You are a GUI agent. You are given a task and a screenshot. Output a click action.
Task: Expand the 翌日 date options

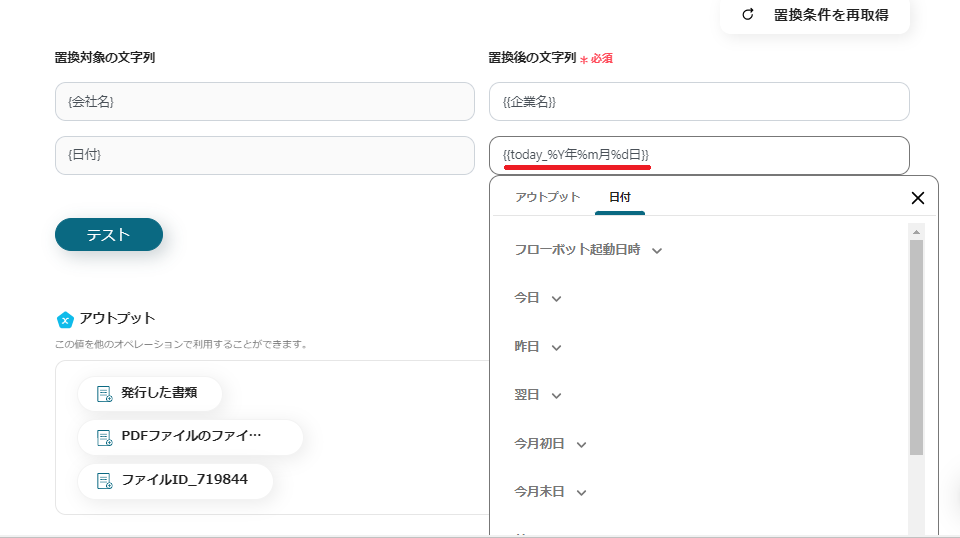pos(557,395)
